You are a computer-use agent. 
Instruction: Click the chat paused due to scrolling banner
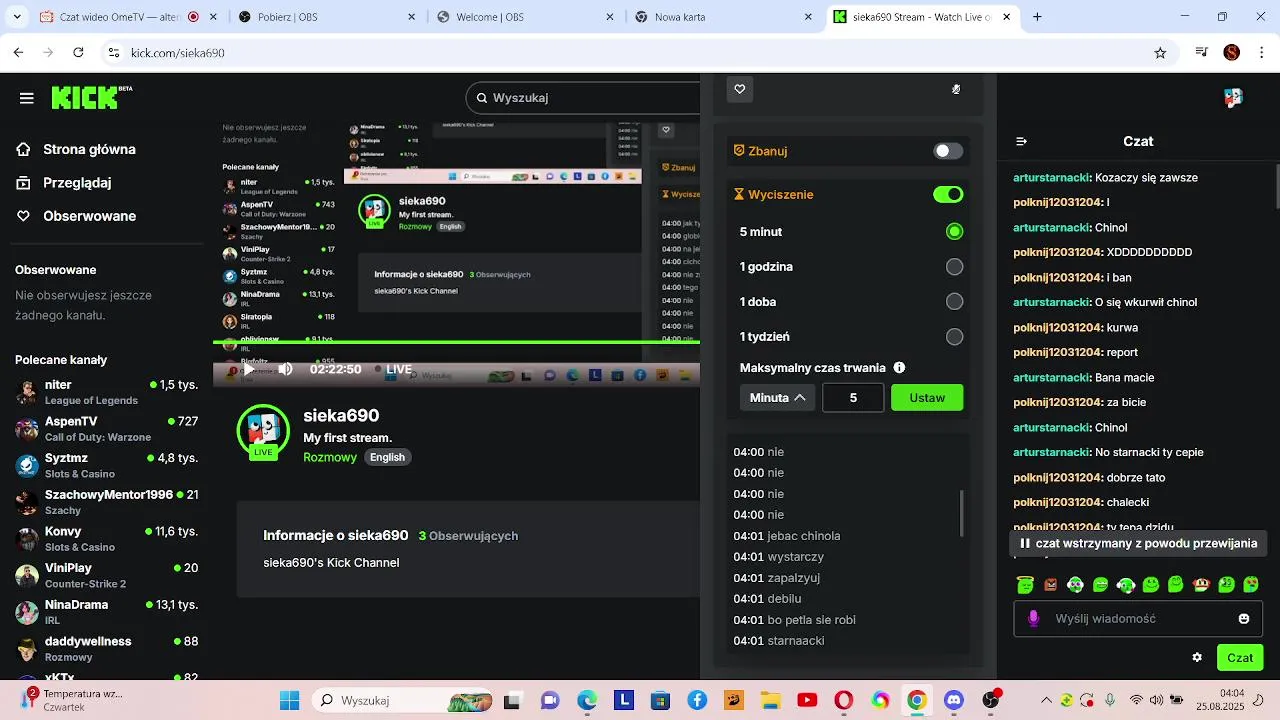tap(1138, 543)
